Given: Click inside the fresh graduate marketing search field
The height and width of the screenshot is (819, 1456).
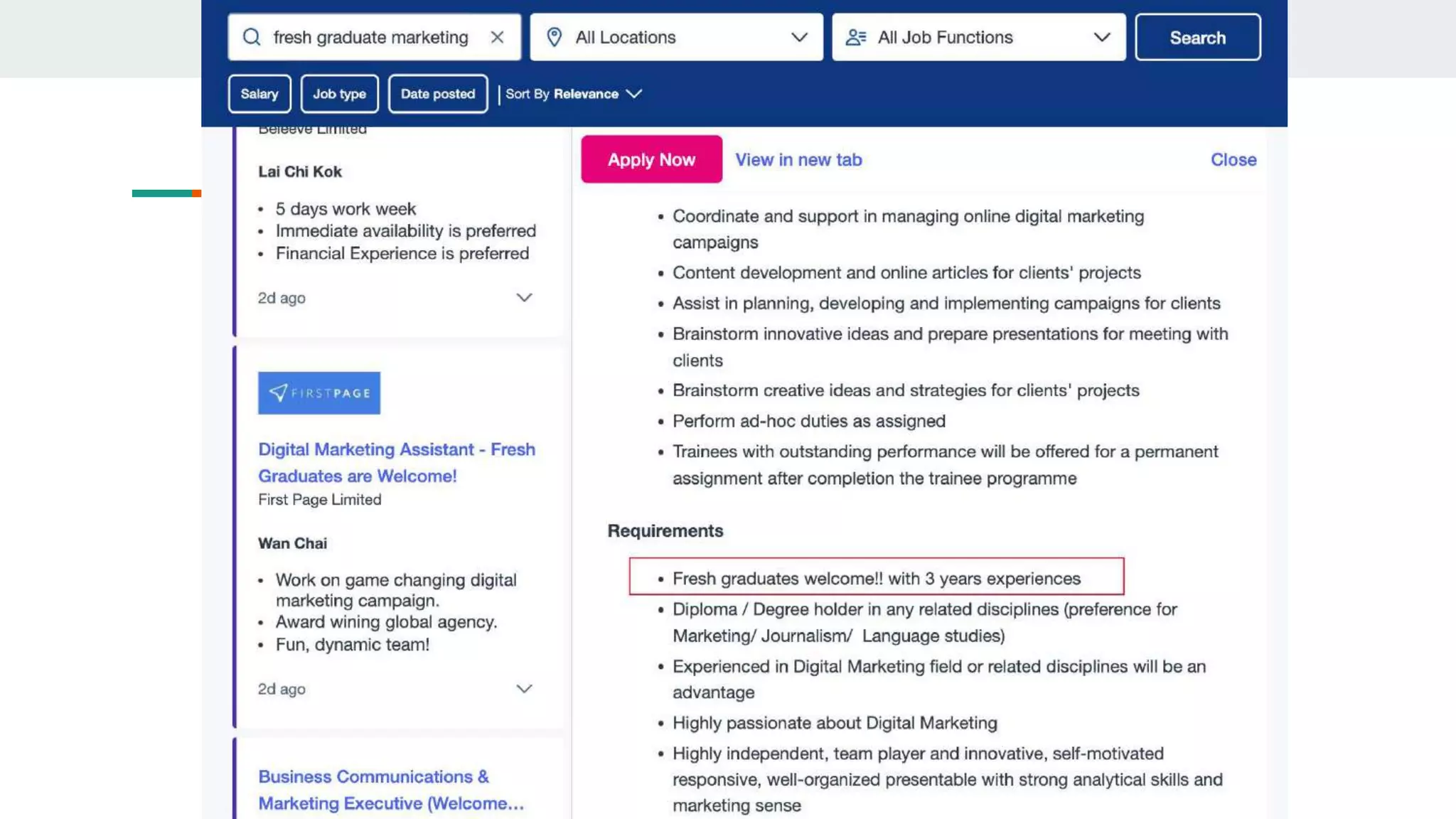Looking at the screenshot, I should click(x=370, y=37).
